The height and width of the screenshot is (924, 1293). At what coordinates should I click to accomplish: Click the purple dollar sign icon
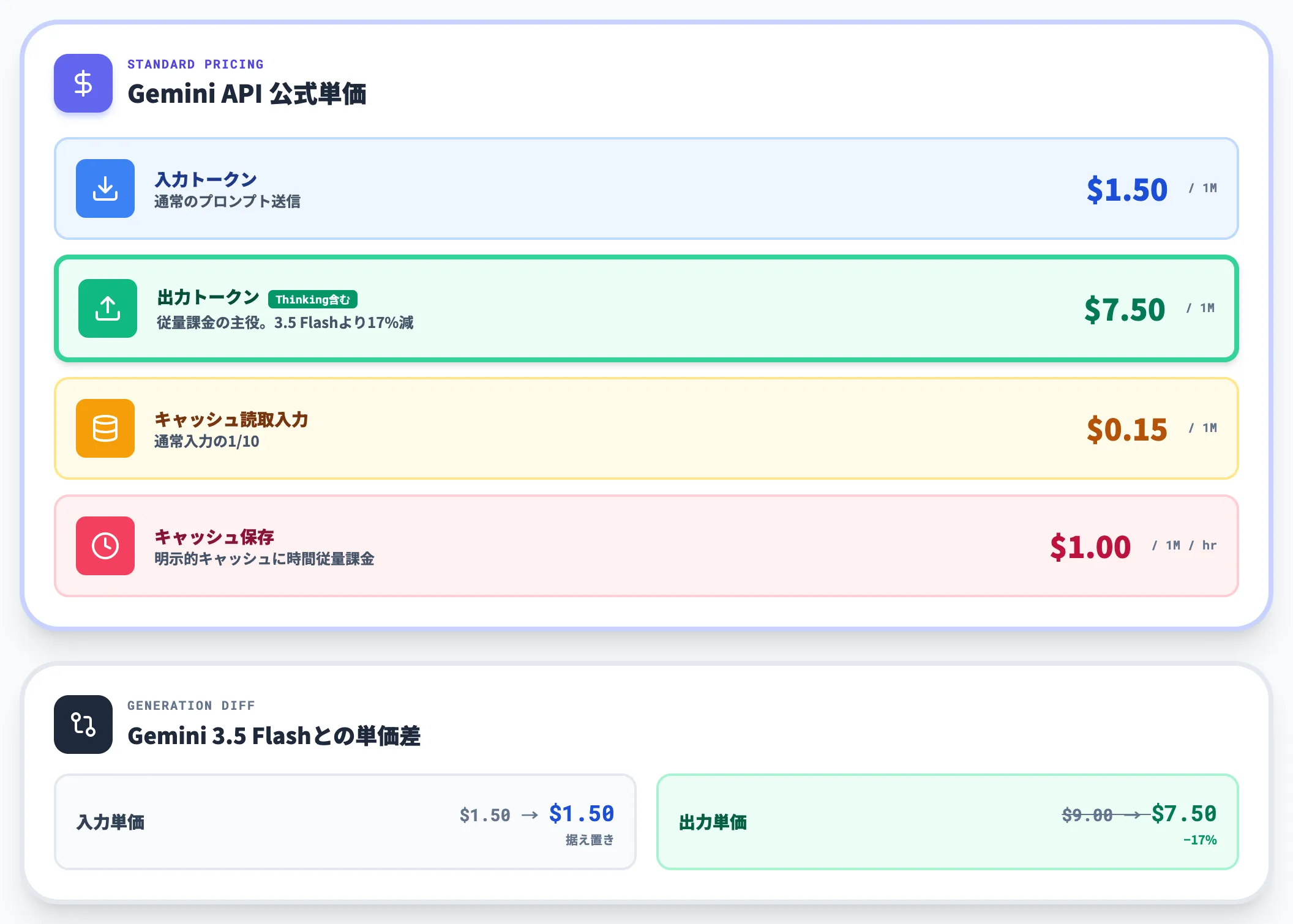pos(83,83)
